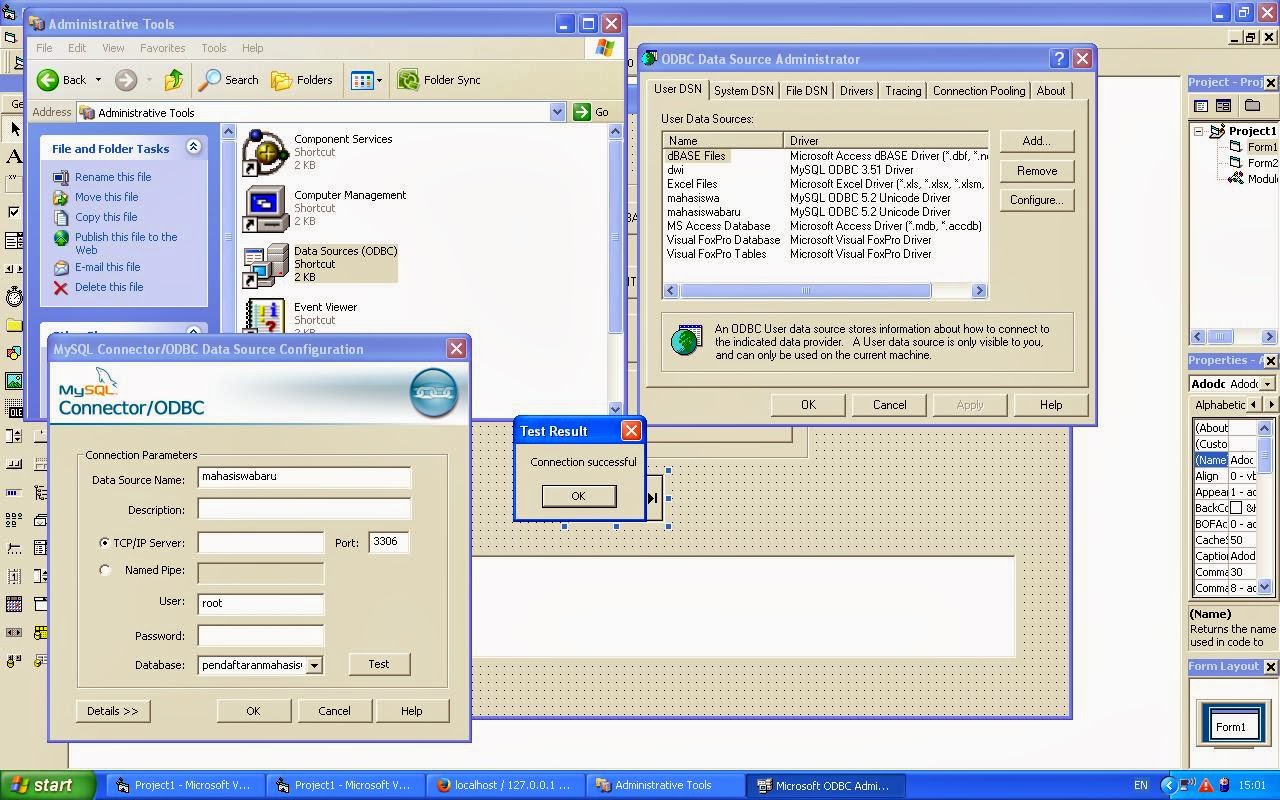
Task: Expand the Address bar dropdown
Action: (x=558, y=112)
